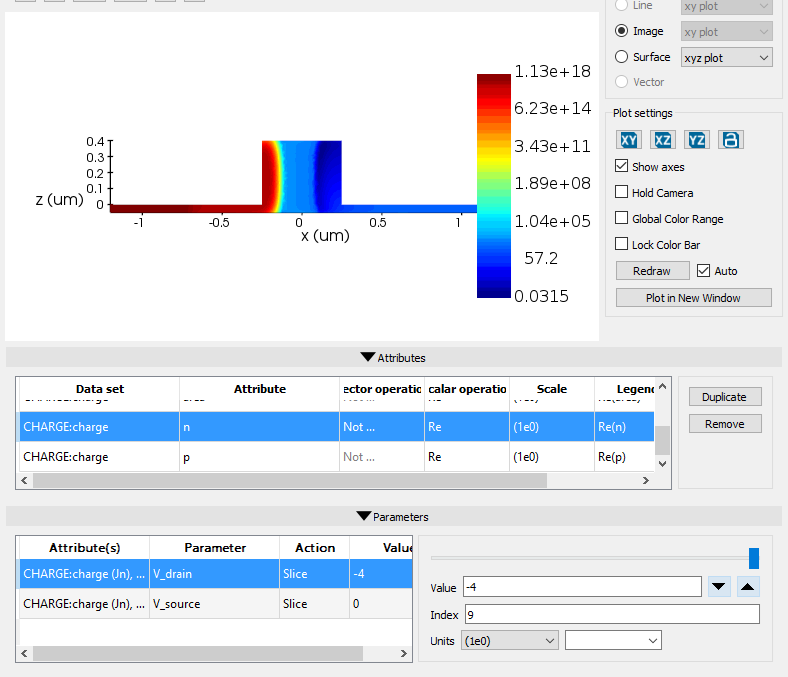Click the Action column header
The width and height of the screenshot is (788, 677).
pos(315,548)
